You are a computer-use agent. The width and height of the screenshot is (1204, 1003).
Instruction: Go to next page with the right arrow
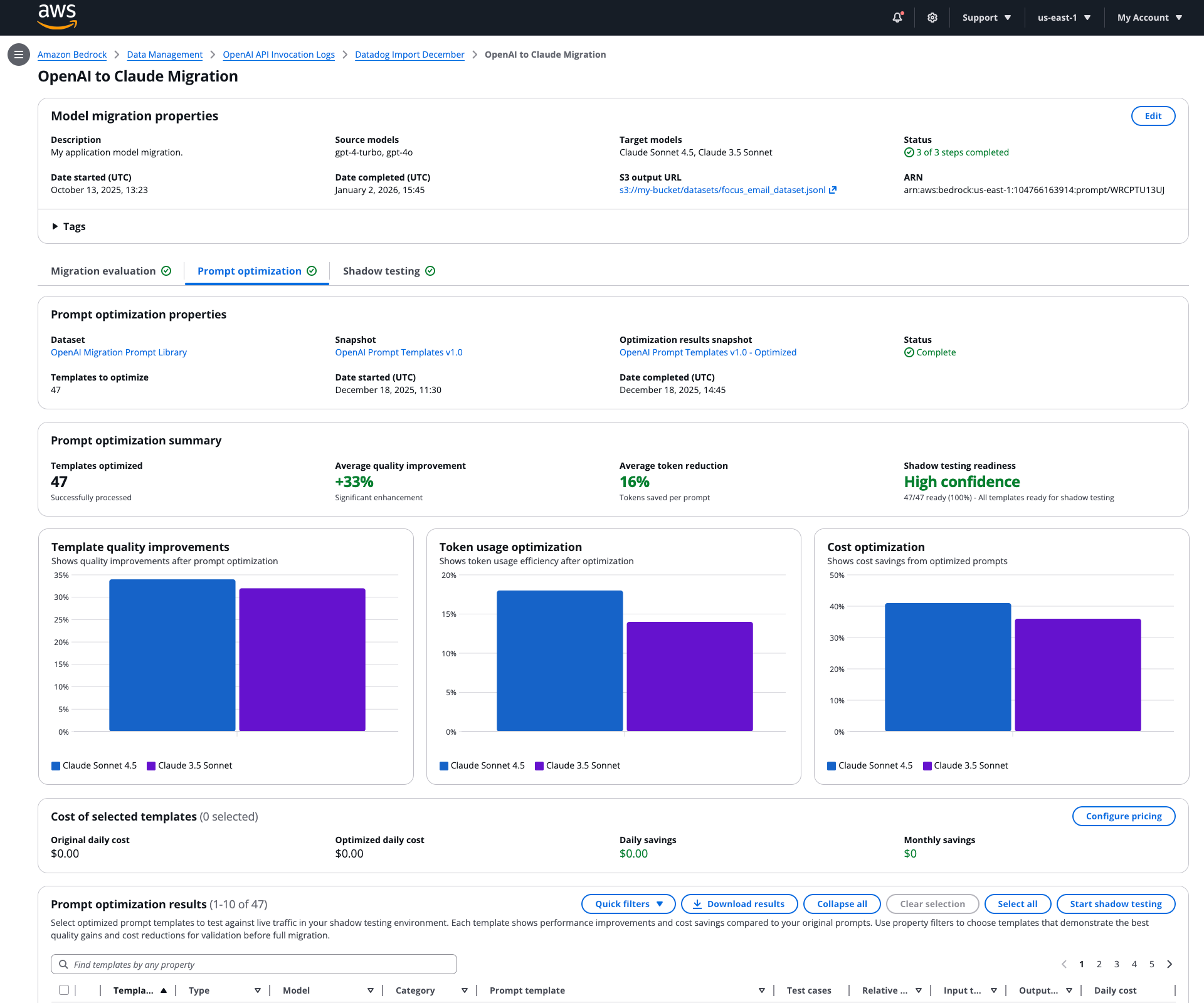pos(1170,964)
